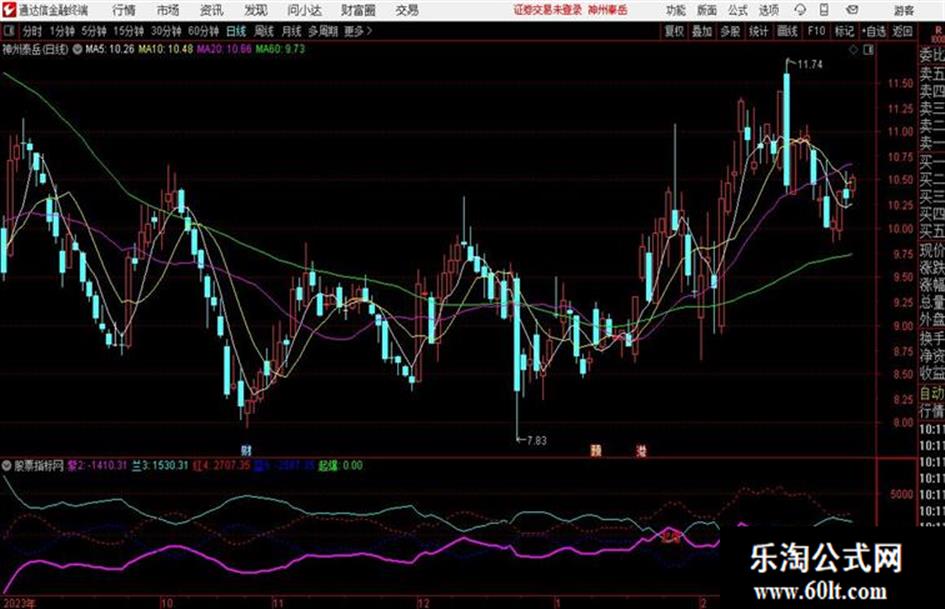Open the 选项 menu
The width and height of the screenshot is (945, 609).
point(769,10)
